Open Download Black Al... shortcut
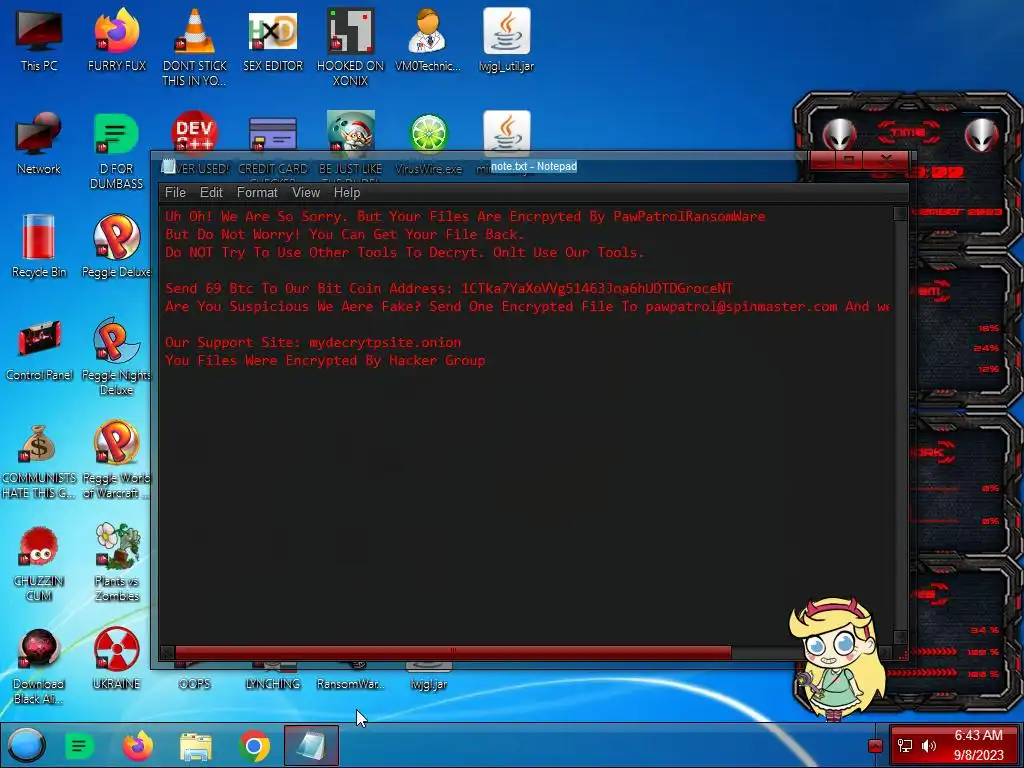The height and width of the screenshot is (768, 1024). click(x=39, y=666)
